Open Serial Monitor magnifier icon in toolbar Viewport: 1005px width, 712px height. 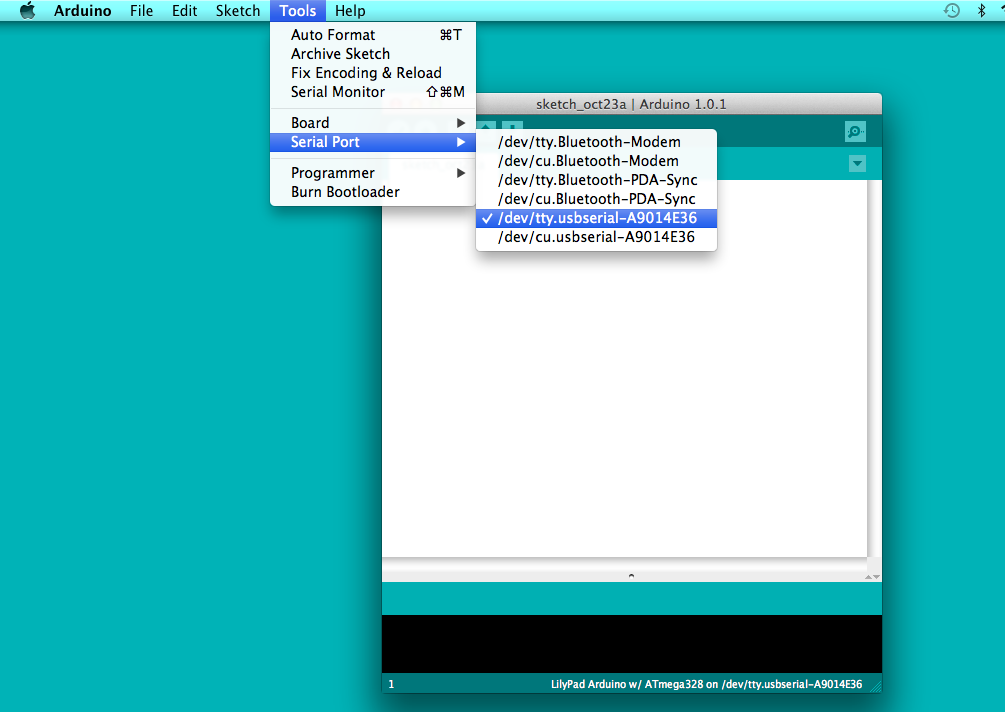click(x=855, y=132)
